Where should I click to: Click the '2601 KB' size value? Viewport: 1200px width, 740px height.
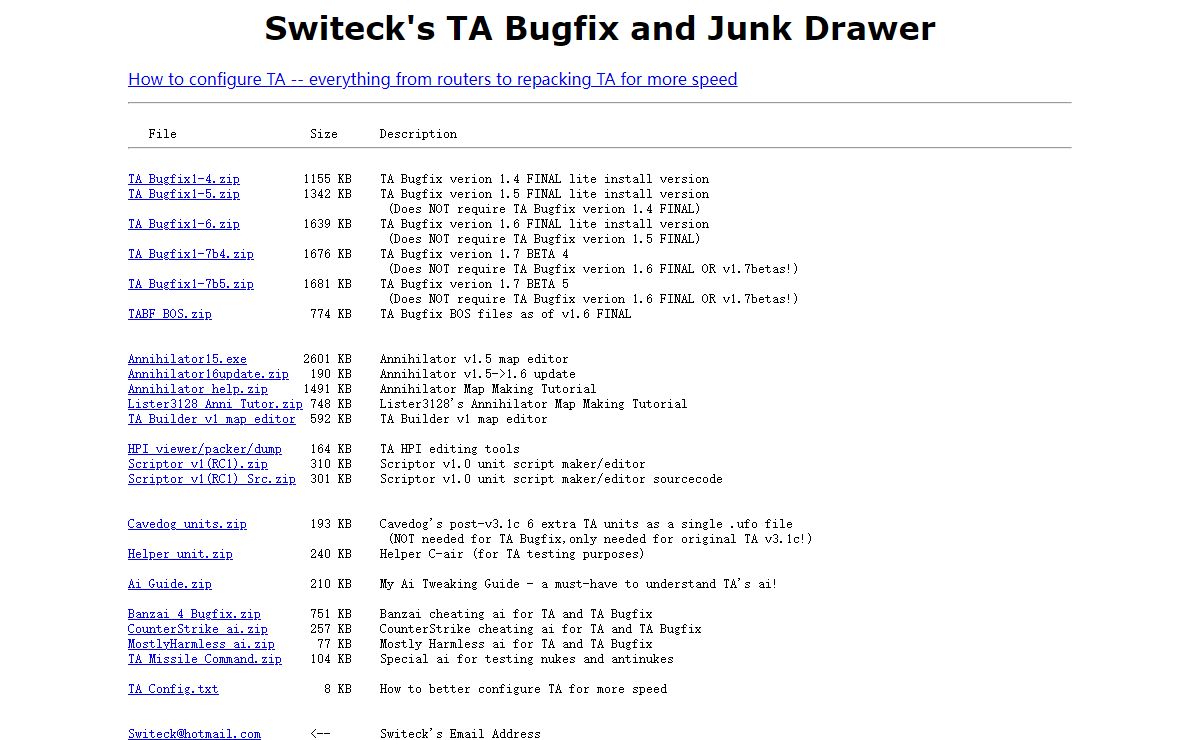327,359
